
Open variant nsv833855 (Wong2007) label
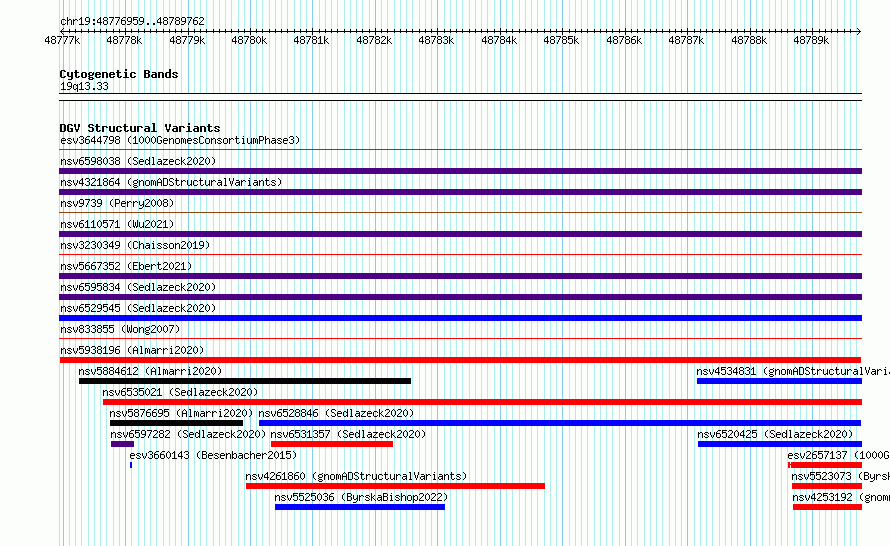pyautogui.click(x=120, y=329)
